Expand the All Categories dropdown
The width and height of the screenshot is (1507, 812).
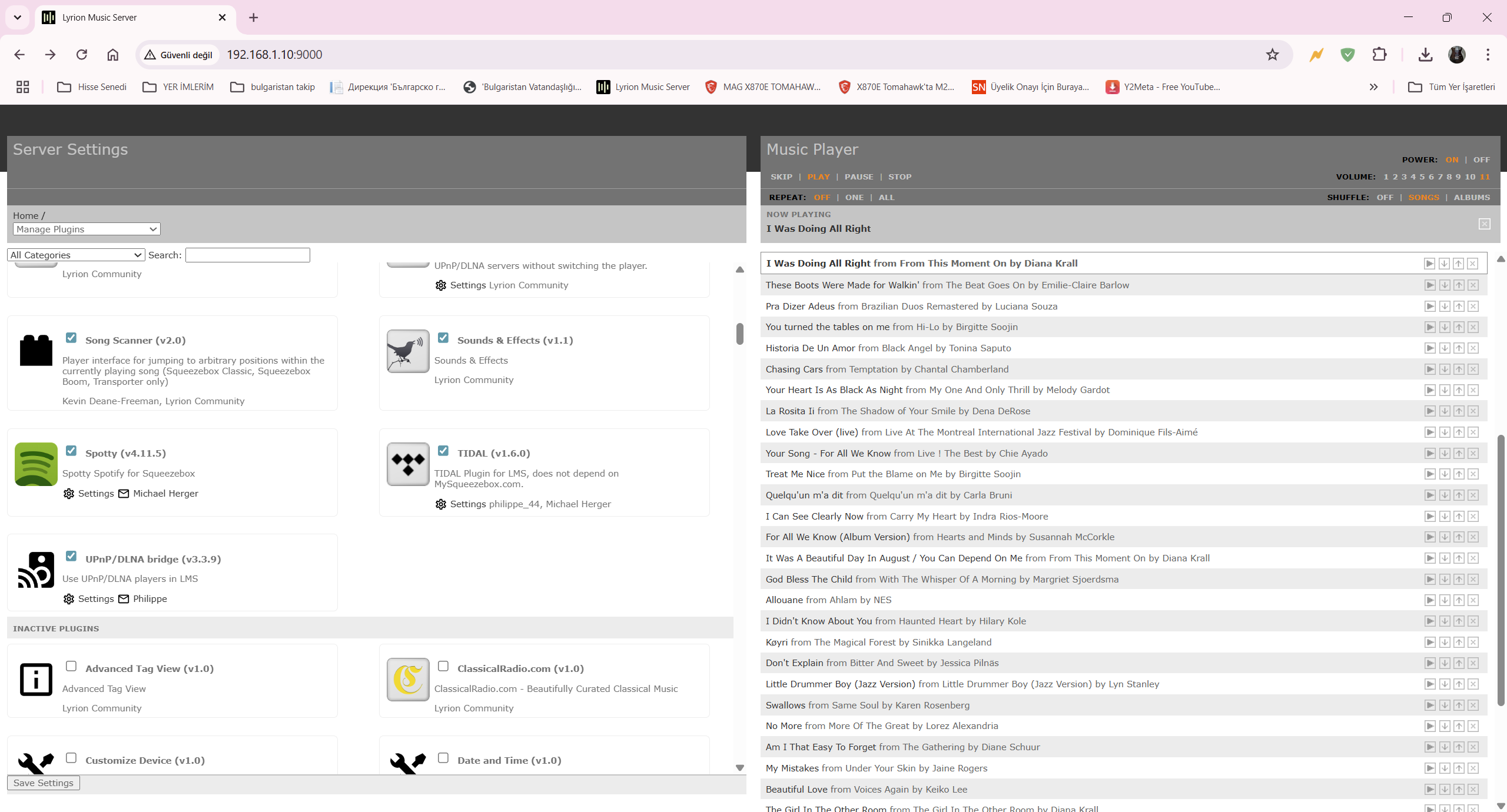76,255
